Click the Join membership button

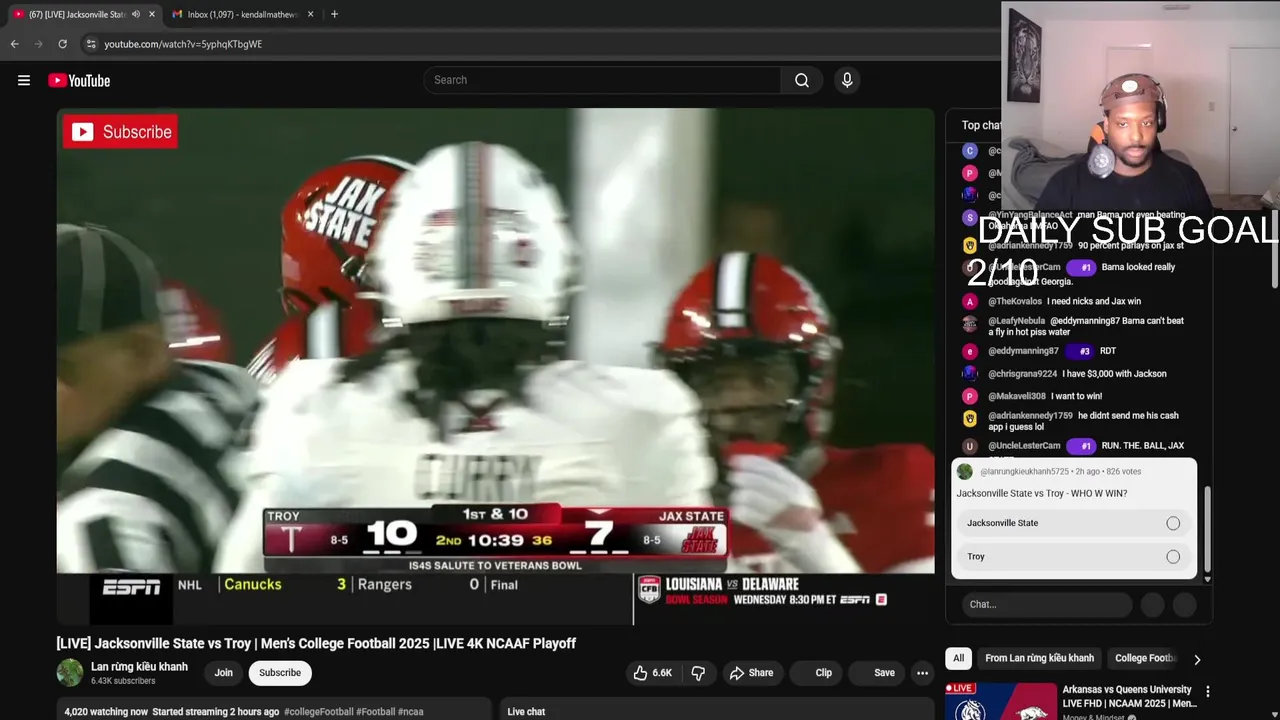point(223,673)
